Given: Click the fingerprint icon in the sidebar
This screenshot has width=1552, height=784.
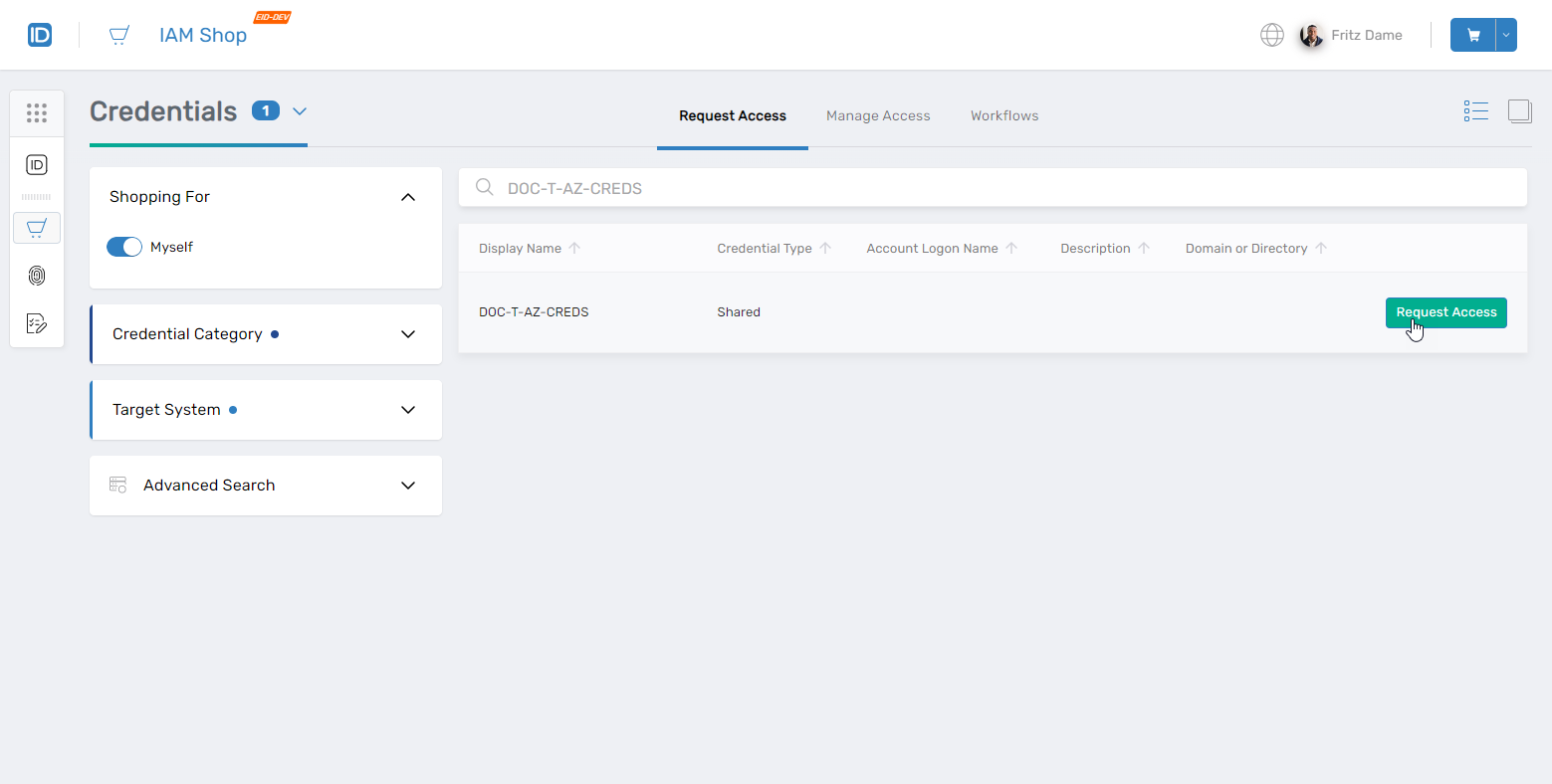Looking at the screenshot, I should tap(37, 276).
